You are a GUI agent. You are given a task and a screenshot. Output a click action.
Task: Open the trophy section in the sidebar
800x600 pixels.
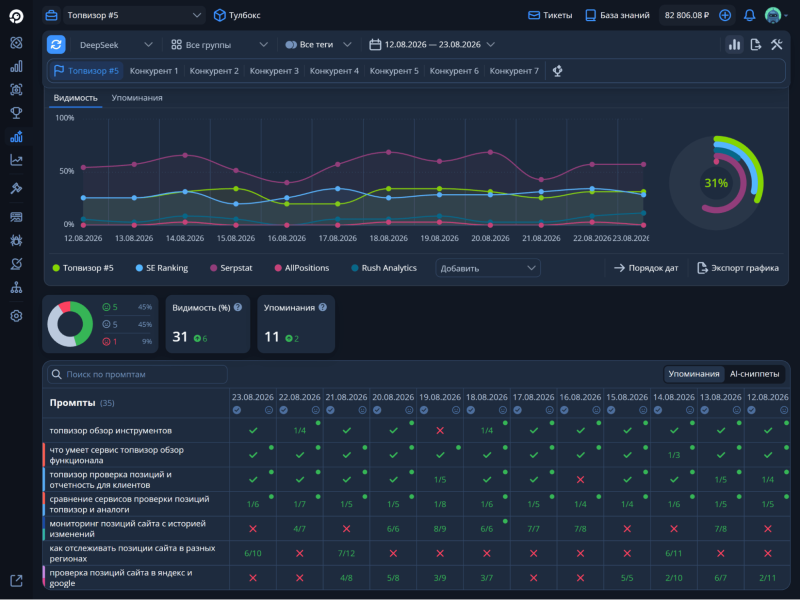(x=16, y=113)
